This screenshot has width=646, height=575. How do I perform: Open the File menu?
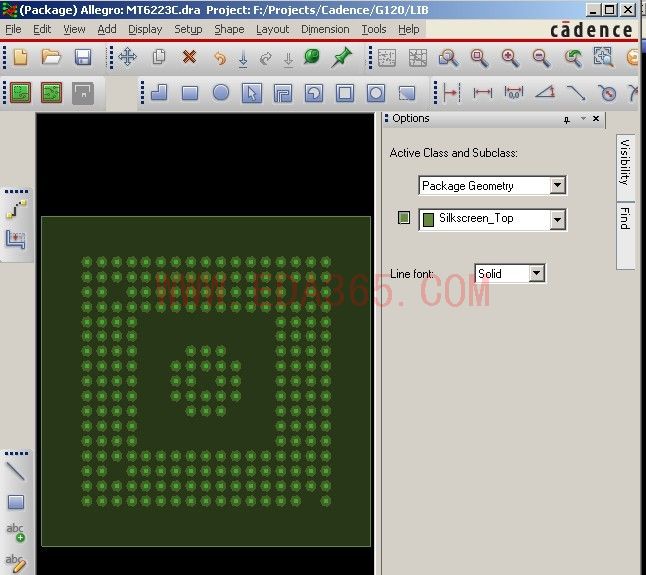[13, 29]
